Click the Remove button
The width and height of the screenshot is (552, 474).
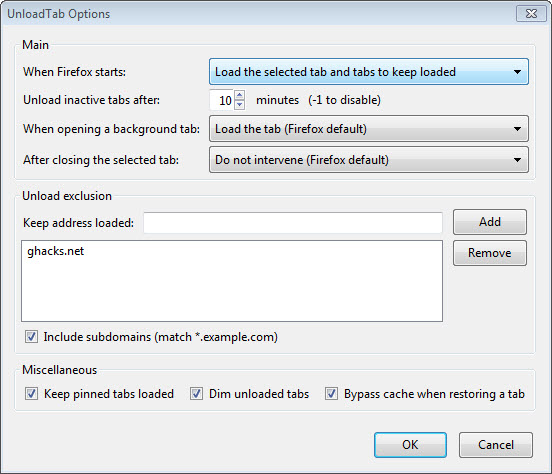click(x=490, y=253)
